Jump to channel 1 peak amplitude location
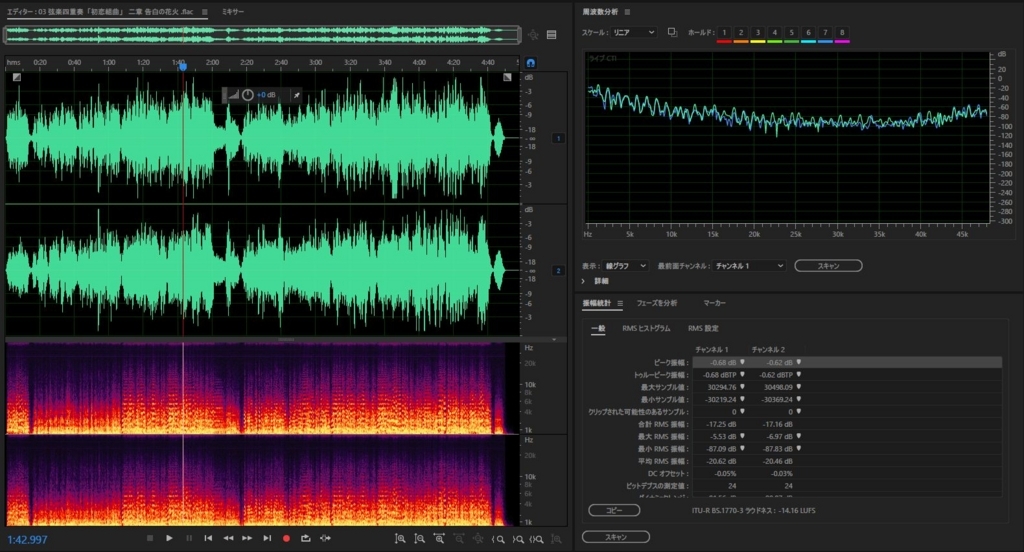Screen dimensions: 1024x552 [742, 362]
